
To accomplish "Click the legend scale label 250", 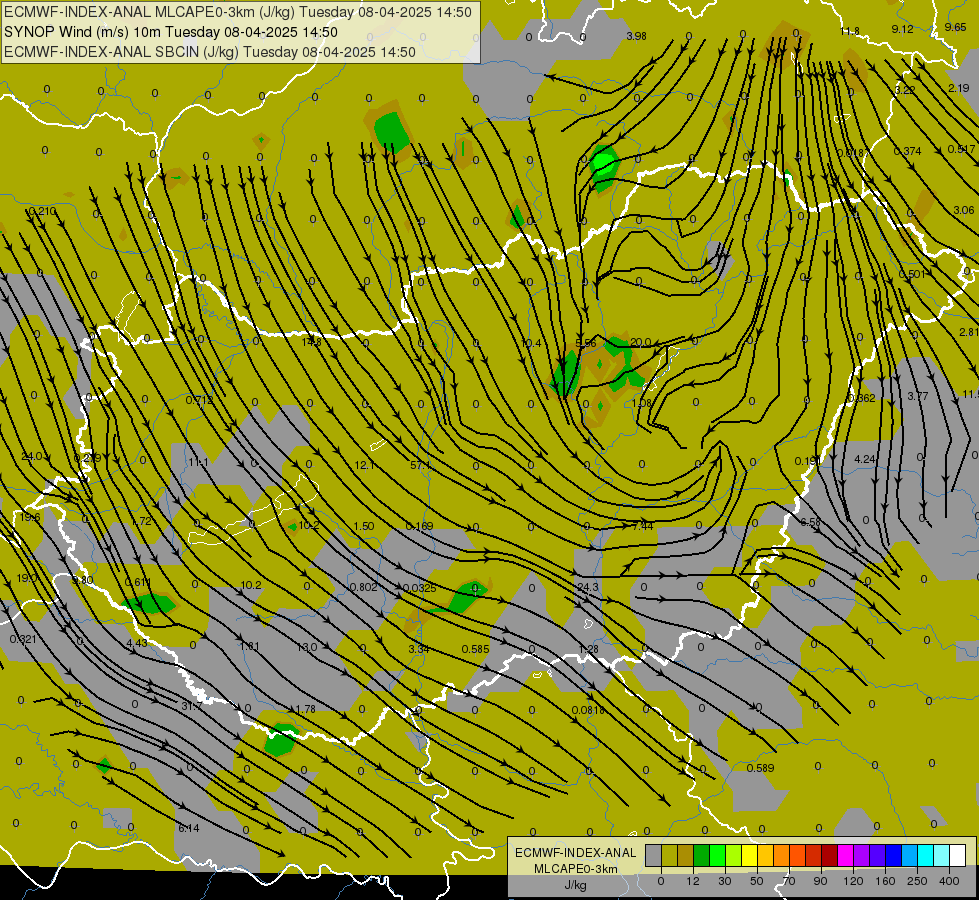I will pos(917,881).
